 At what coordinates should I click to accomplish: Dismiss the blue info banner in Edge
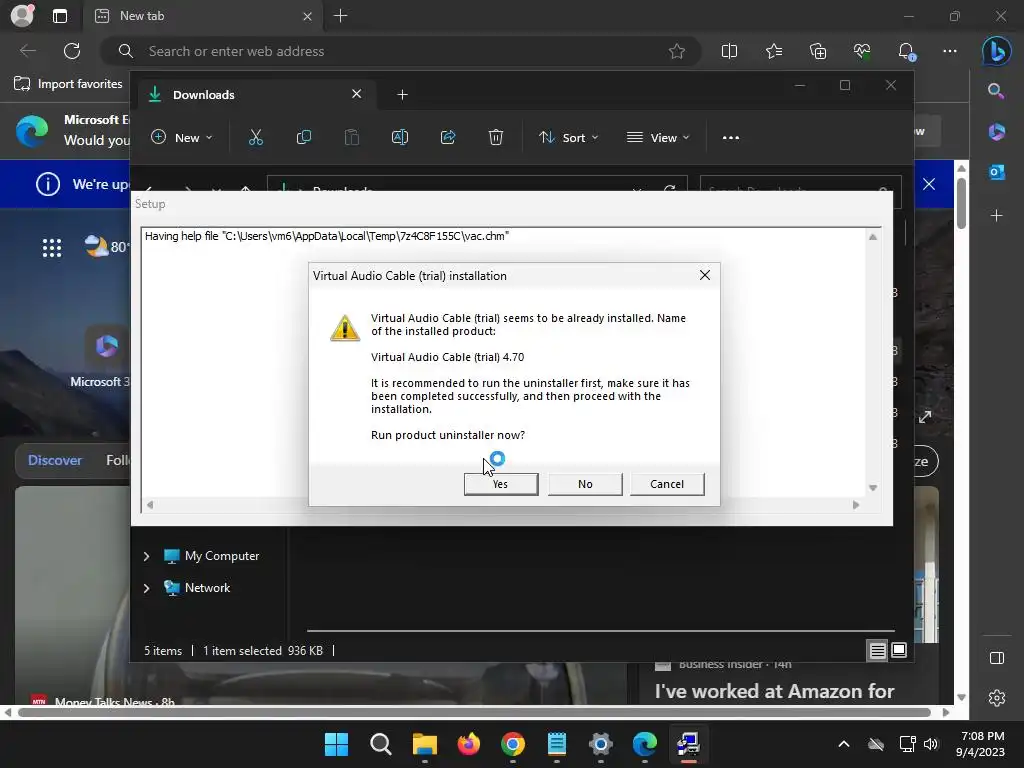coord(929,184)
